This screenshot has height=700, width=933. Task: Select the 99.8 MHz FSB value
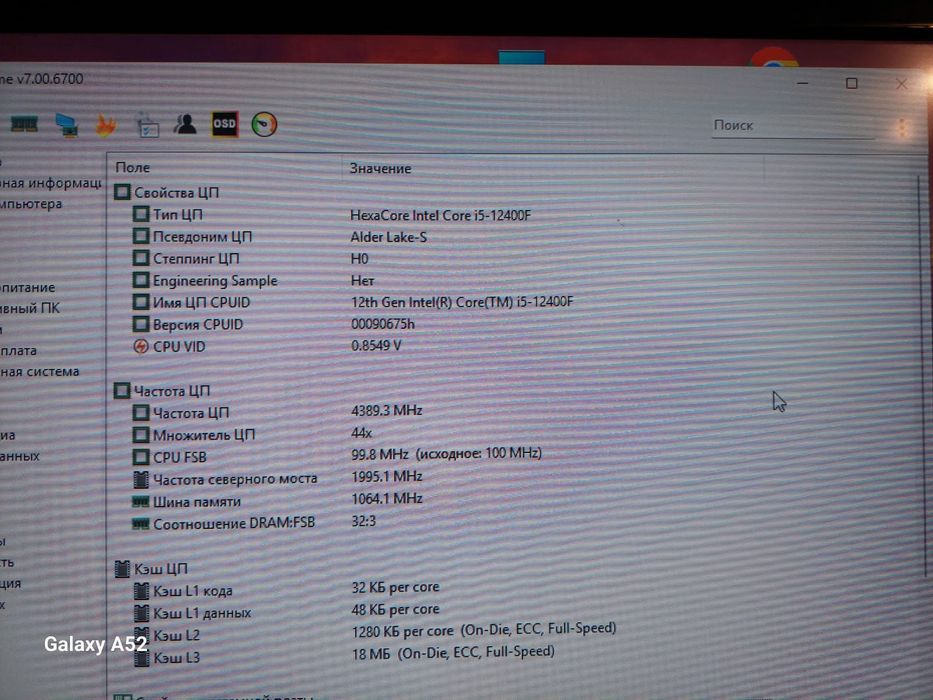(446, 454)
